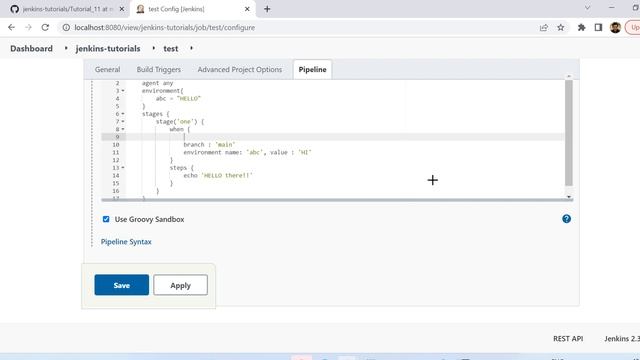Click the echo 'HELLO there!!' line
The image size is (640, 360).
click(x=218, y=176)
